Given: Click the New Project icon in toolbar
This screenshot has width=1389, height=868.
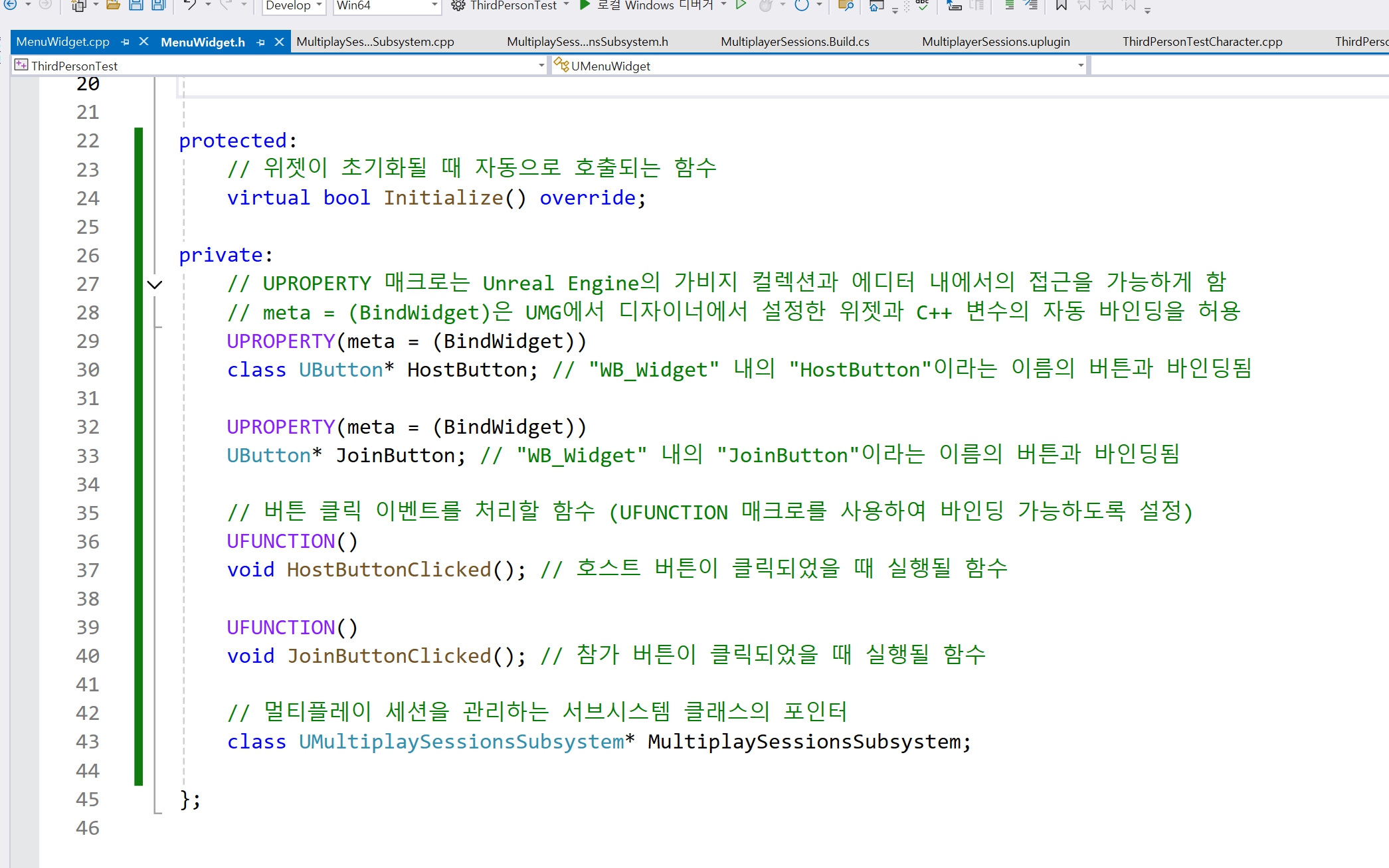Looking at the screenshot, I should (x=78, y=5).
